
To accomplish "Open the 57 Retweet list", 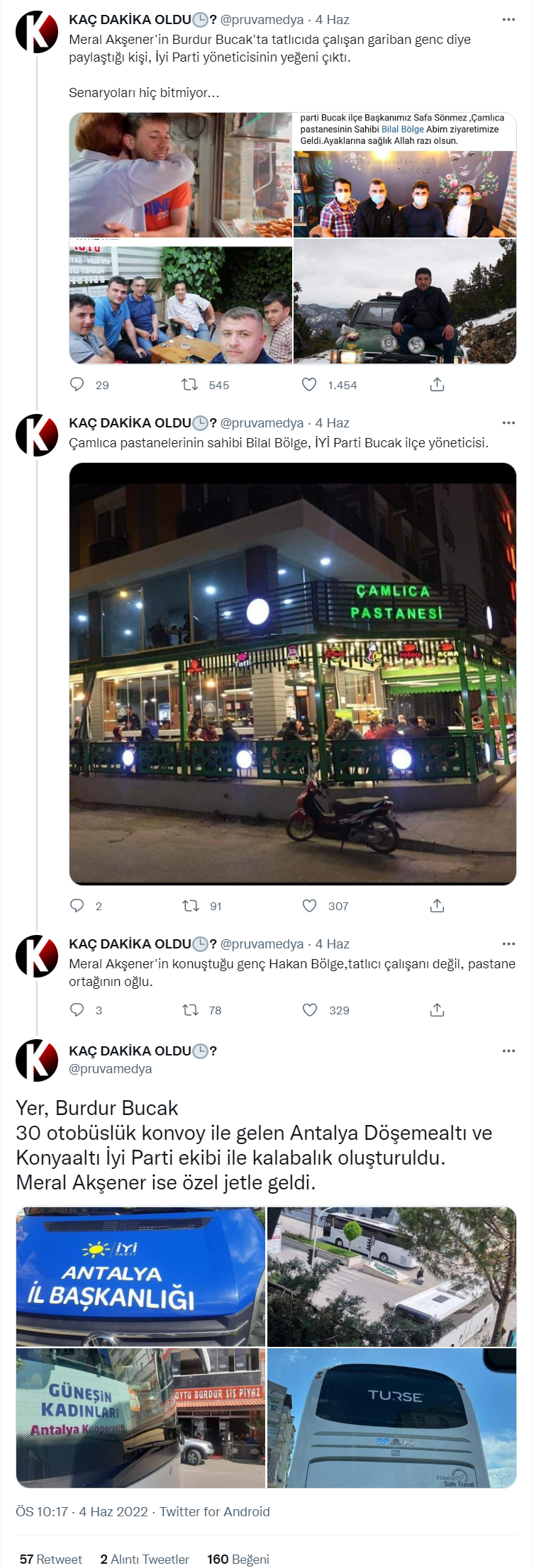I will [51, 1559].
